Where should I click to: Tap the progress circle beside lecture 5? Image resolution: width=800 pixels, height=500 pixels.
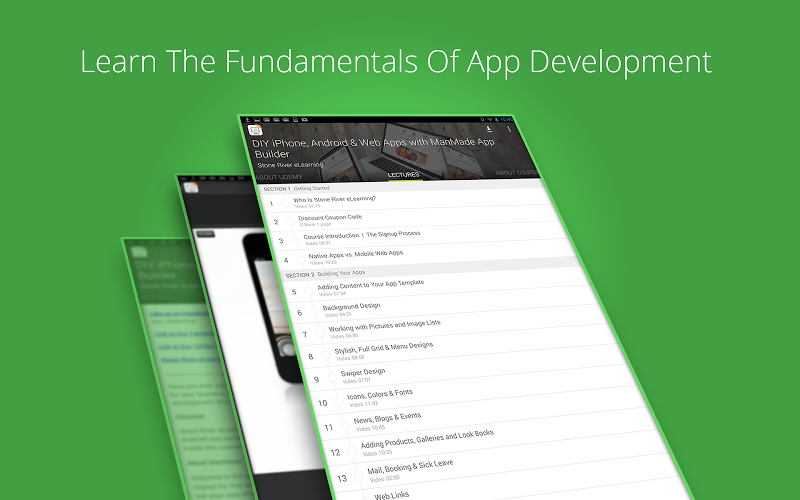tap(309, 291)
